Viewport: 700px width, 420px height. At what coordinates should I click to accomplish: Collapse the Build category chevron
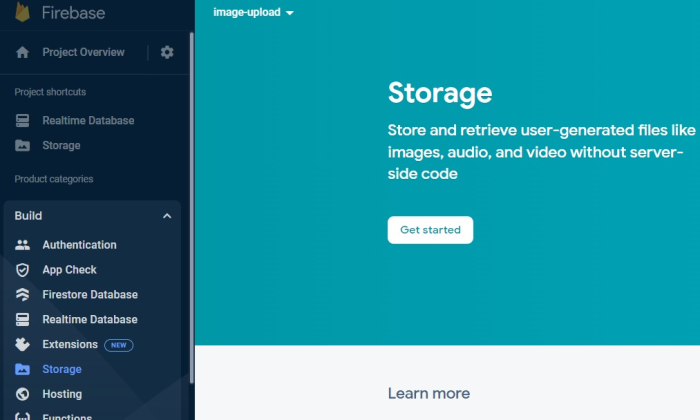167,216
